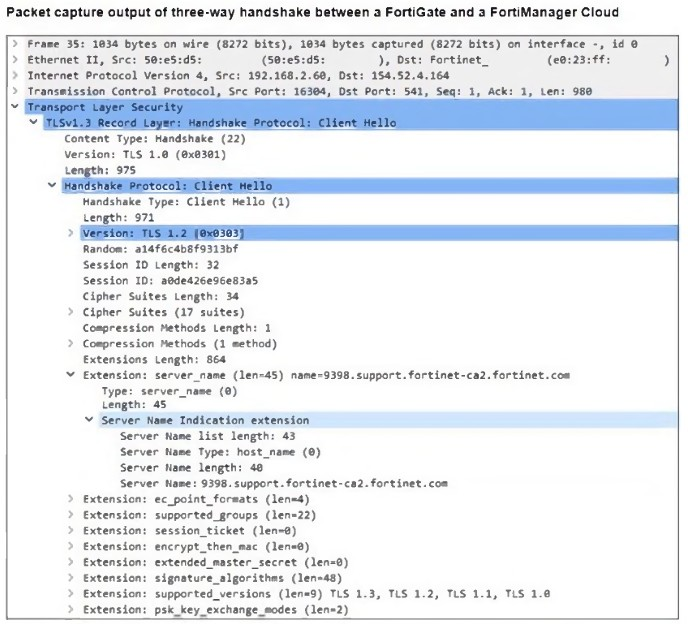
Task: Select Extension: server_name (len=45) row text
Action: [326, 376]
